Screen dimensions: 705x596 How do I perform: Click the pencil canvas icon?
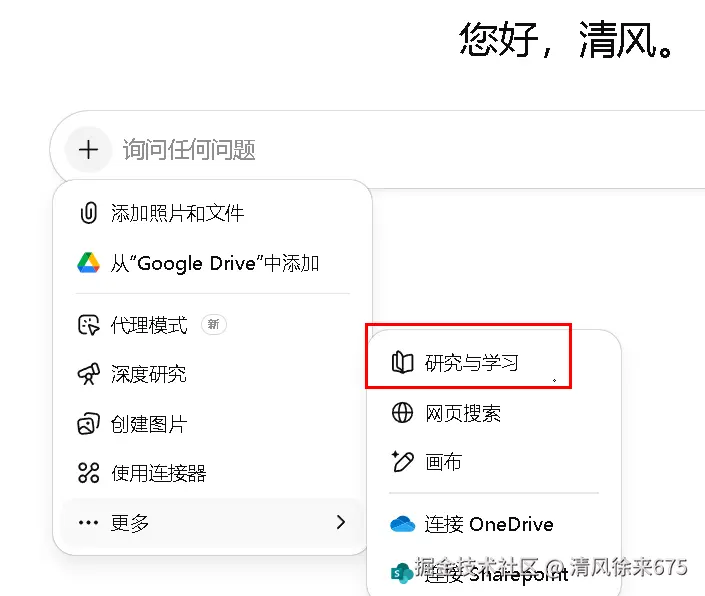click(402, 461)
